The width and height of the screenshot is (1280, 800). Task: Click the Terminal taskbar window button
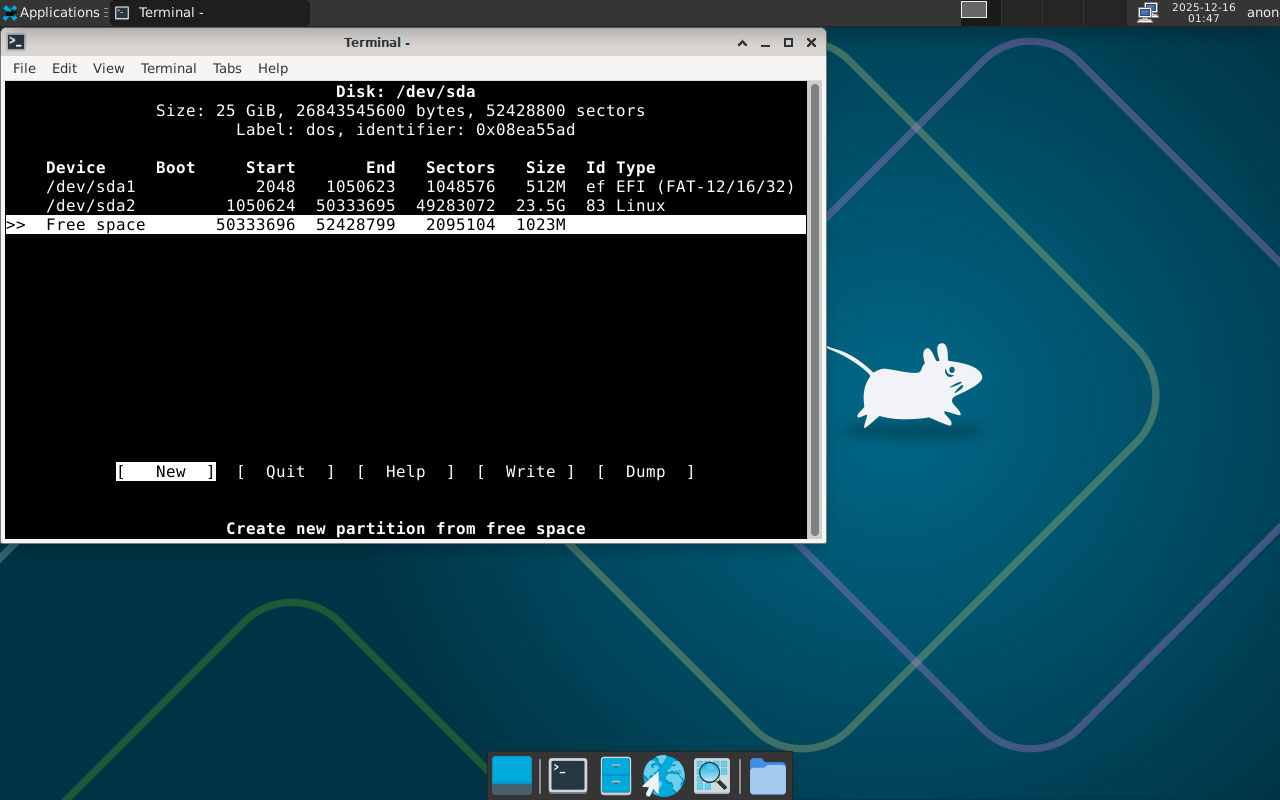pos(209,13)
